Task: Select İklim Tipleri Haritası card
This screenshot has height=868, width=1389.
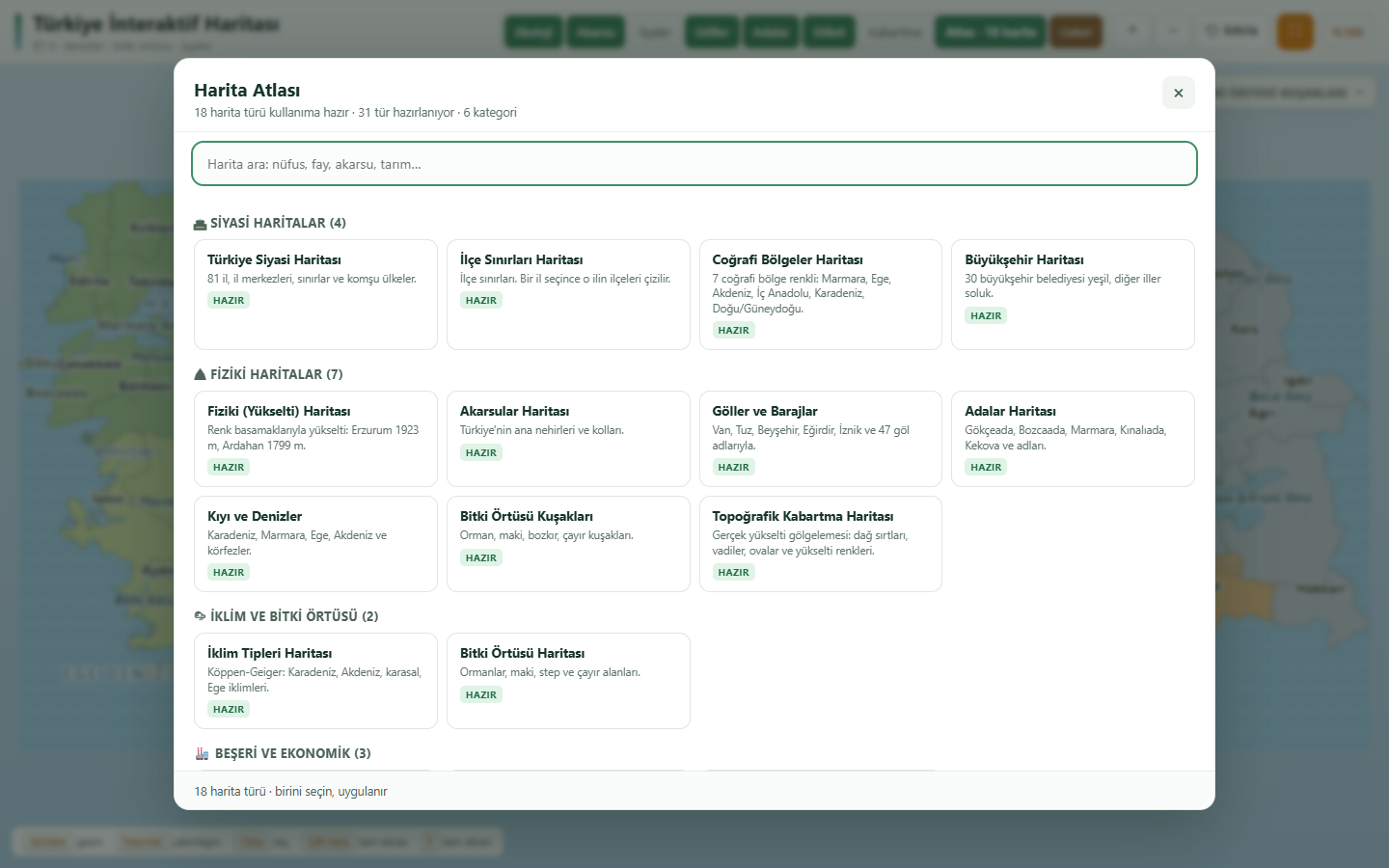Action: 315,681
